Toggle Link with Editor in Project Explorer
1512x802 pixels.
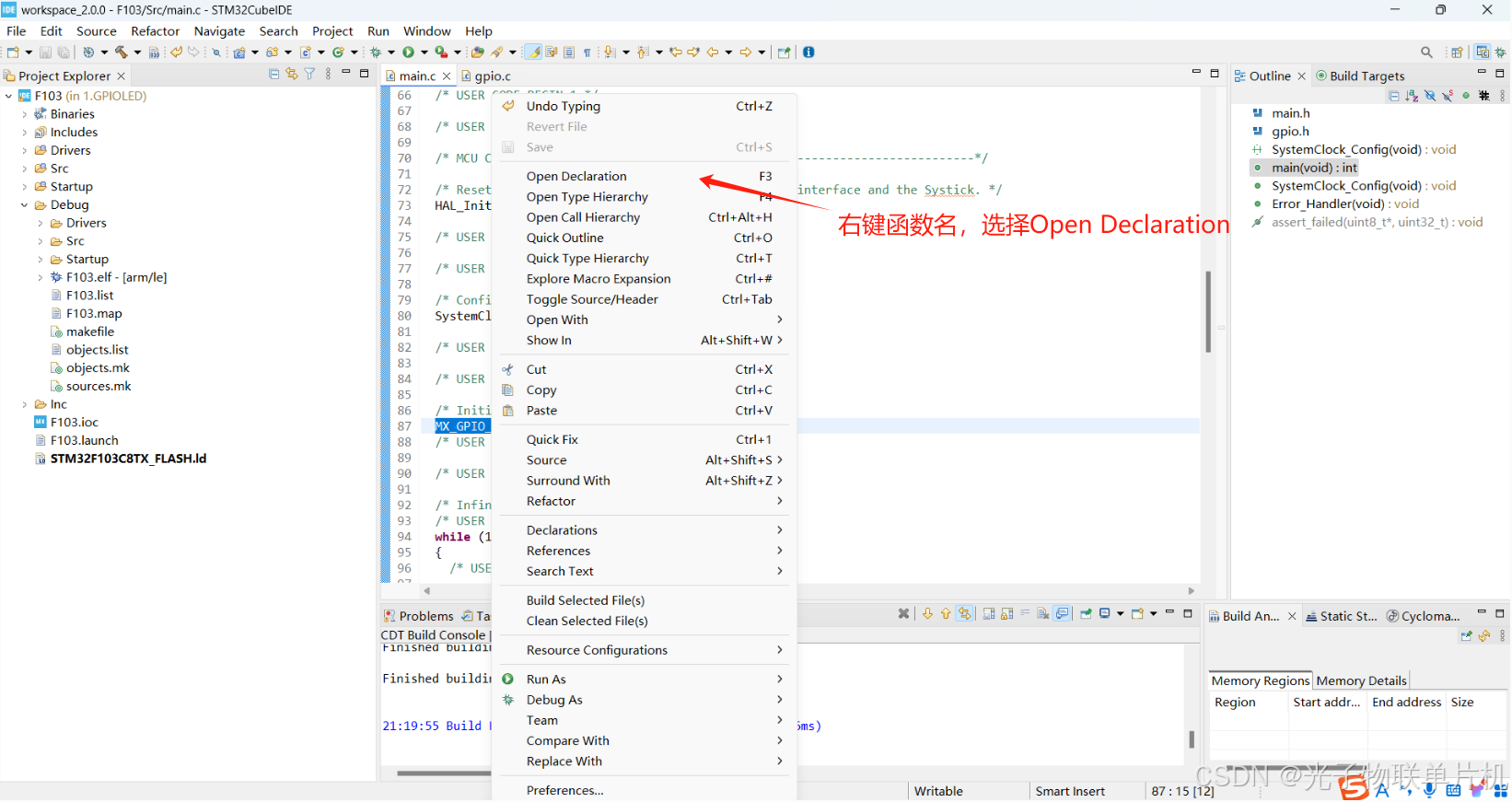(292, 74)
